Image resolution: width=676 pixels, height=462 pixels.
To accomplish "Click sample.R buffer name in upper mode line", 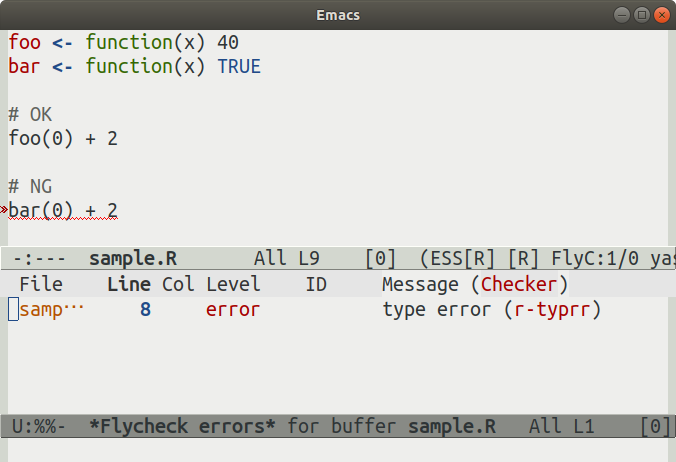I will (x=134, y=258).
